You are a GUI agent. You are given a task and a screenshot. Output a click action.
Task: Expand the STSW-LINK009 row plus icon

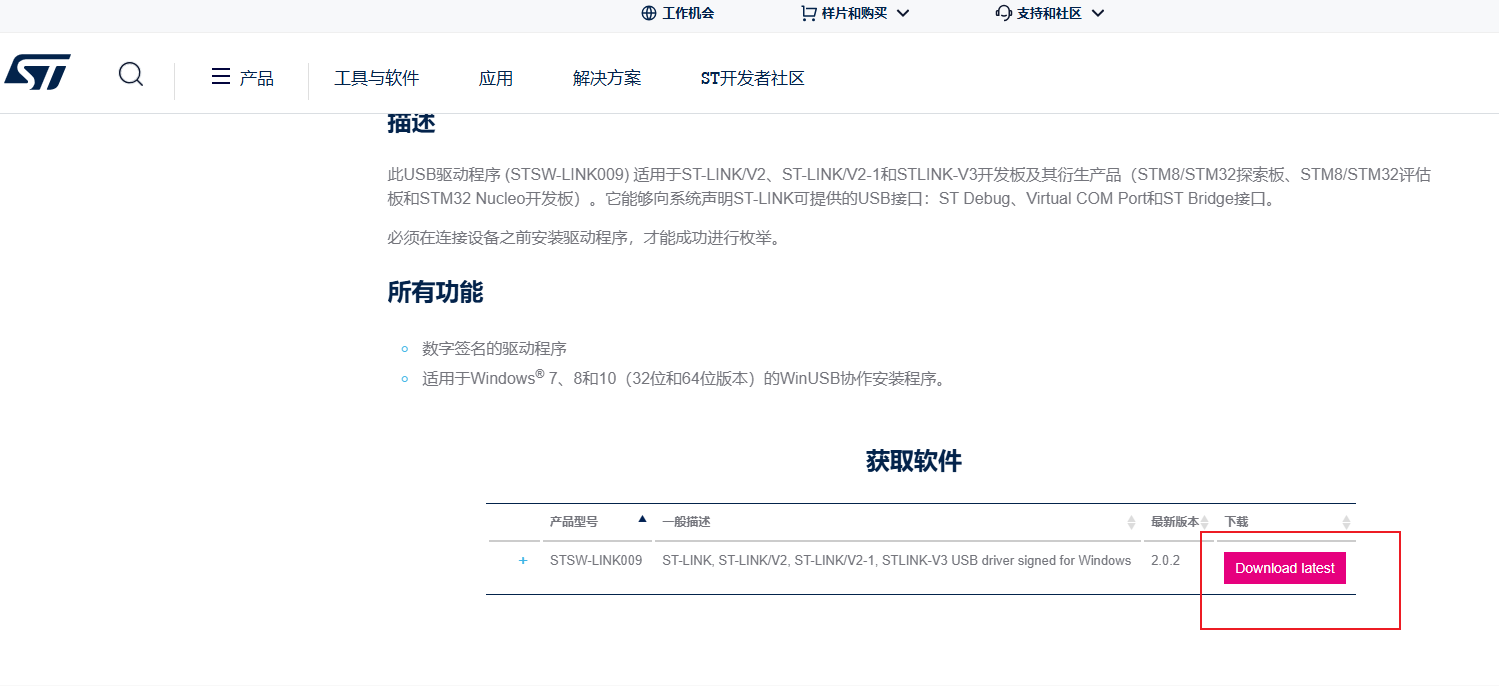coord(523,561)
